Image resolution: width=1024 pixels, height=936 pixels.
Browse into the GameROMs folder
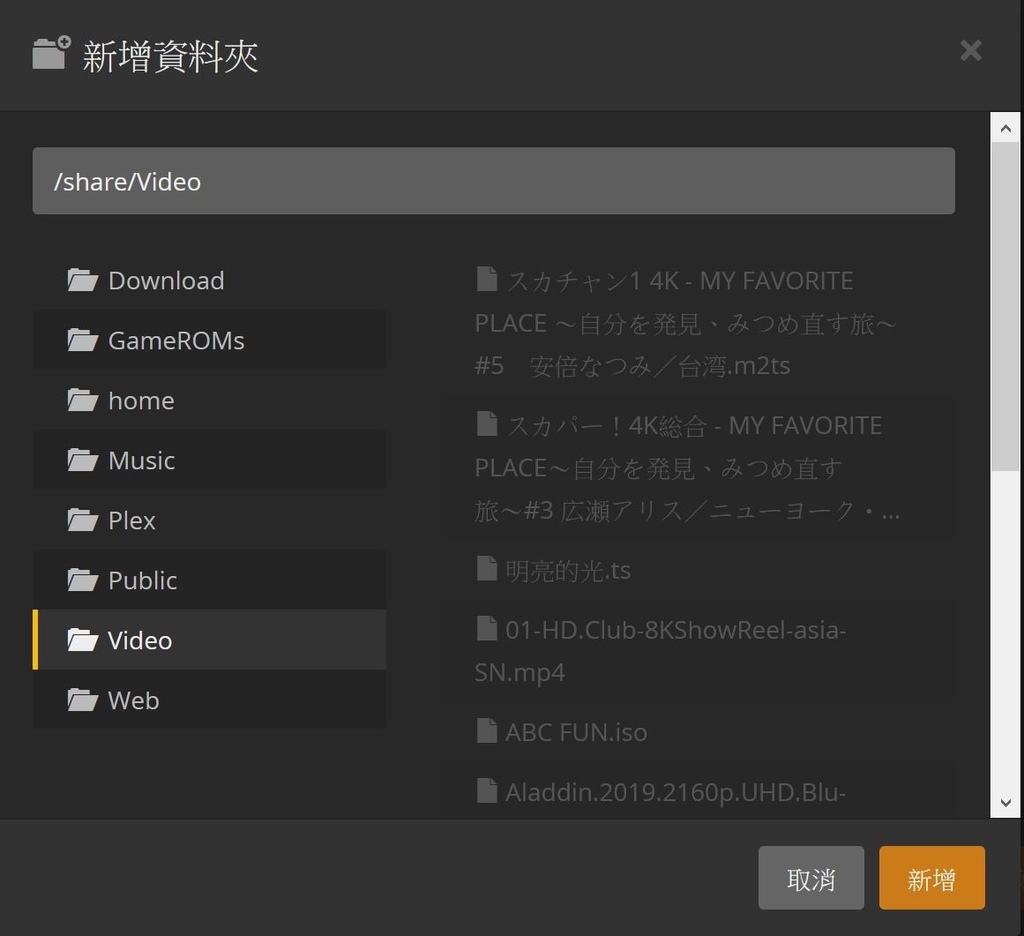coord(209,340)
